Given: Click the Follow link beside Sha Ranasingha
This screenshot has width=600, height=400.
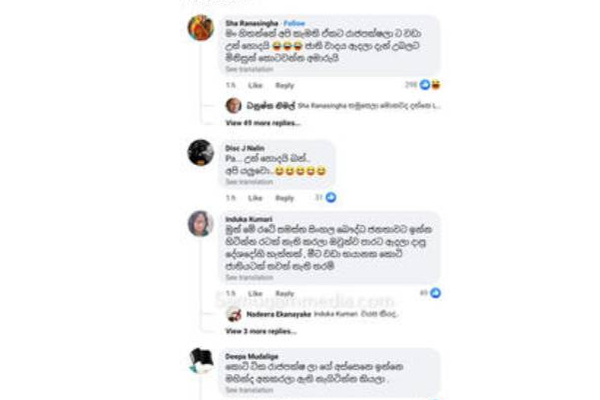Looking at the screenshot, I should click(294, 23).
